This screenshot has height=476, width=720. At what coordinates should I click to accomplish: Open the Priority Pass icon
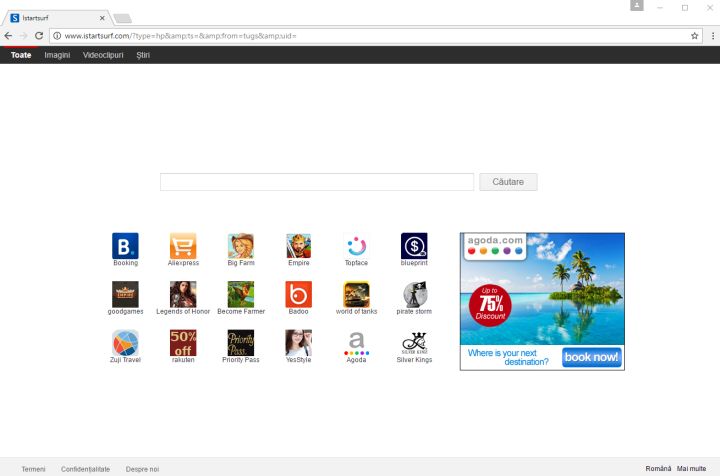[x=241, y=343]
